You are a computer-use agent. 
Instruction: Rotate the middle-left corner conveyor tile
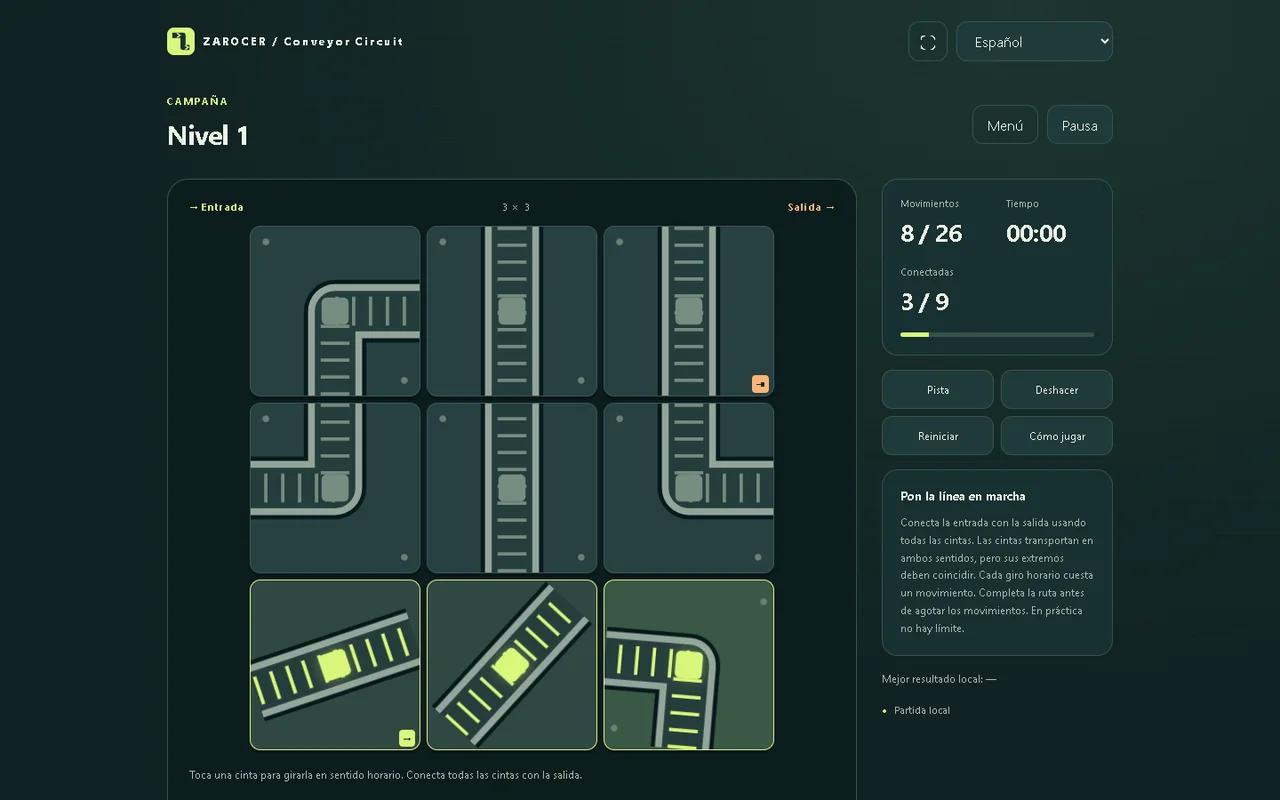(335, 488)
